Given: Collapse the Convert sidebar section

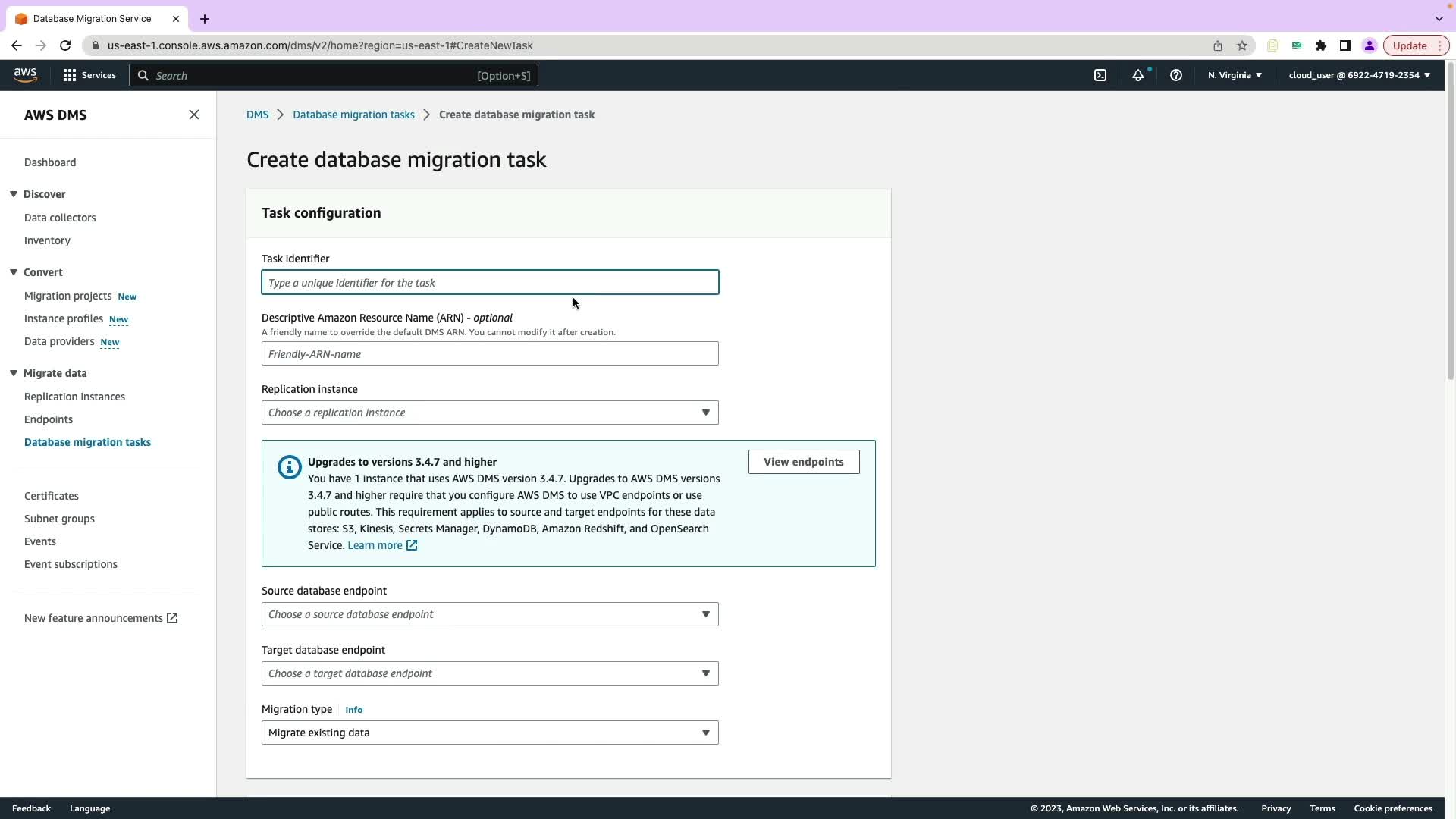Looking at the screenshot, I should [x=14, y=272].
